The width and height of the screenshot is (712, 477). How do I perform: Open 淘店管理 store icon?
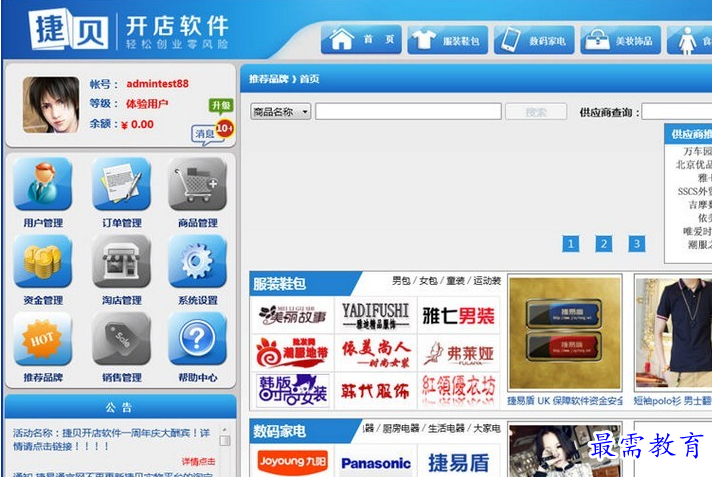click(x=121, y=261)
